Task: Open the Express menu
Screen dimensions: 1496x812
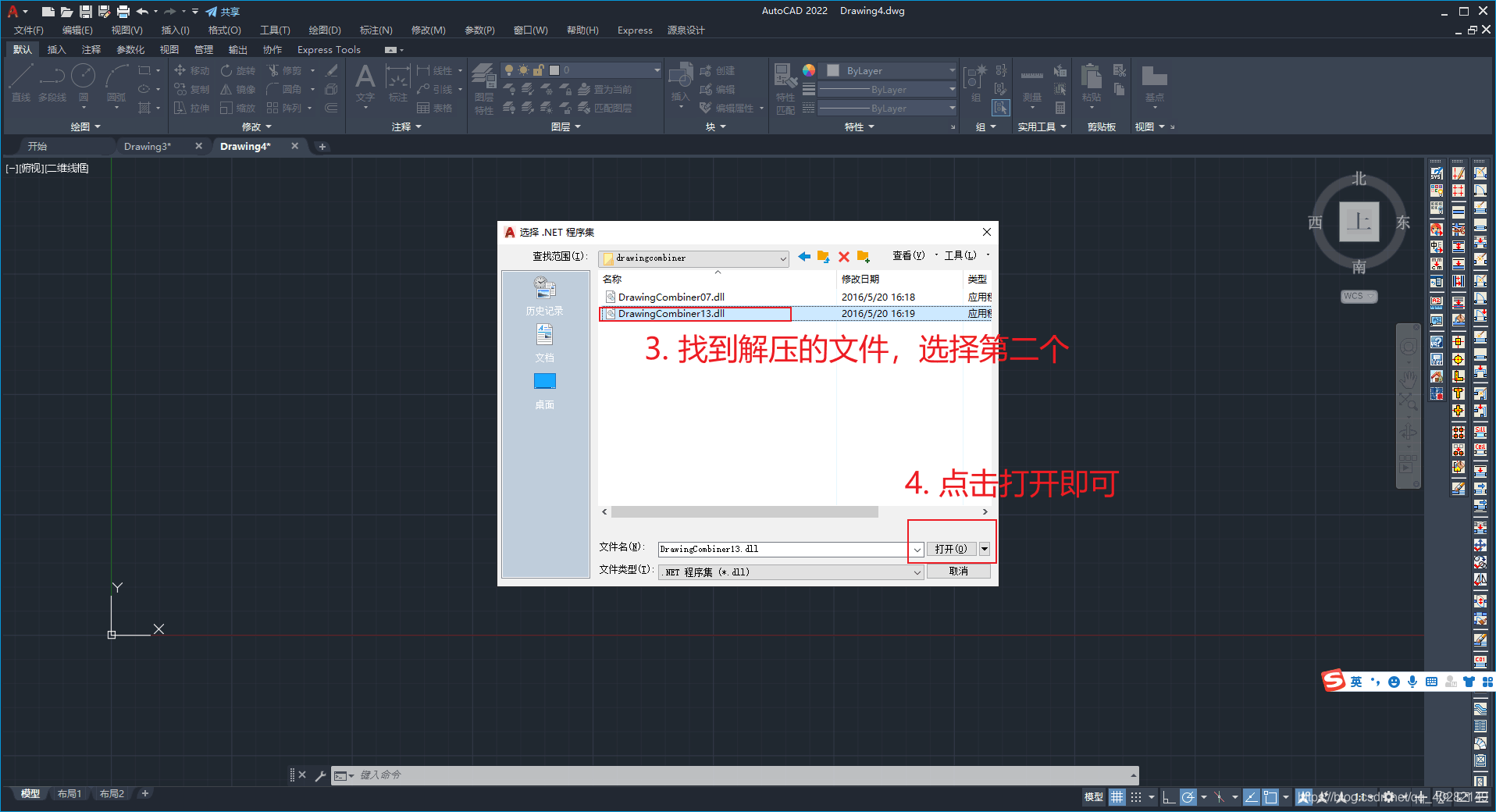Action: (x=635, y=30)
